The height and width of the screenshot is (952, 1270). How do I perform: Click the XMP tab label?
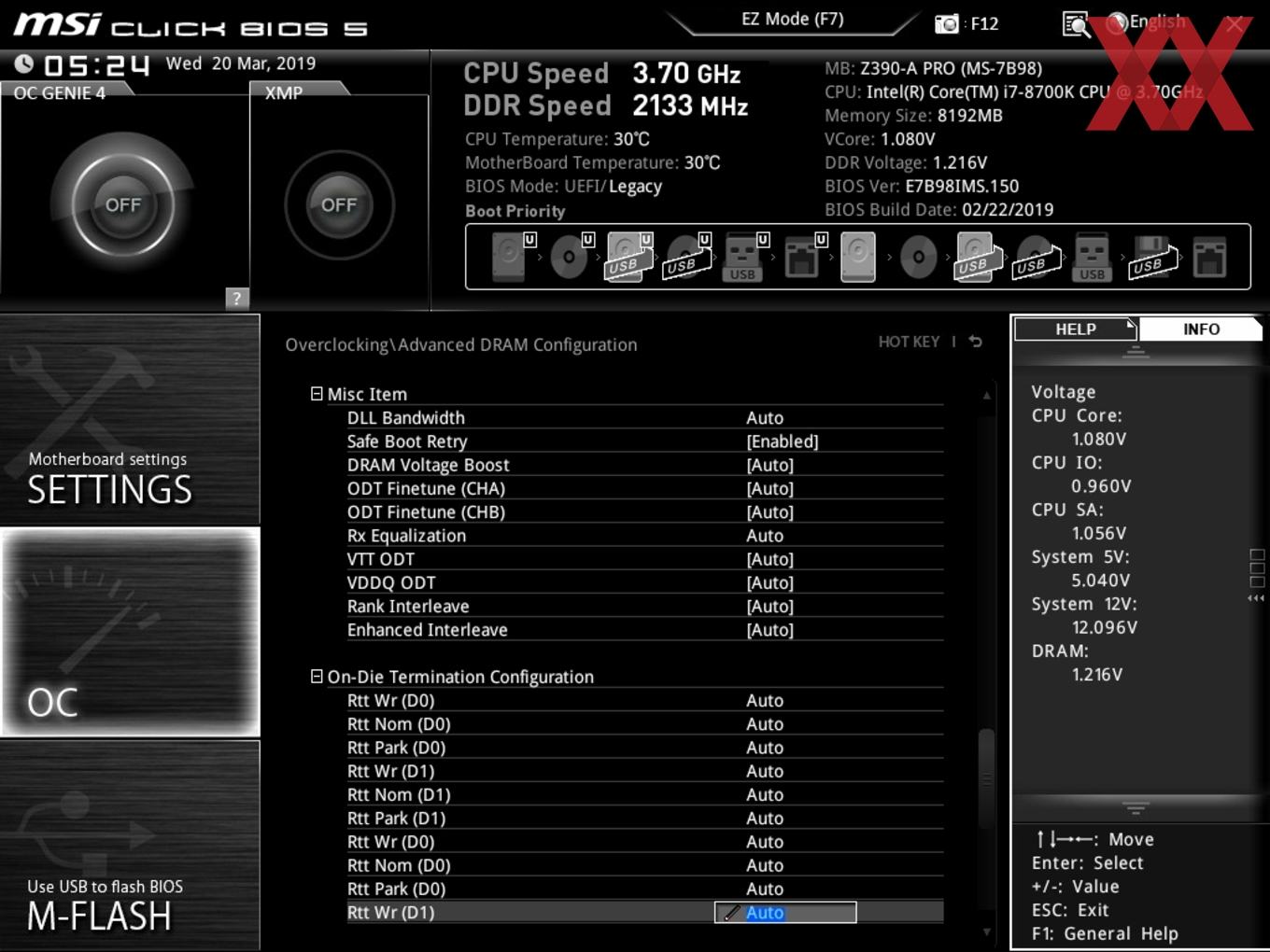(284, 93)
